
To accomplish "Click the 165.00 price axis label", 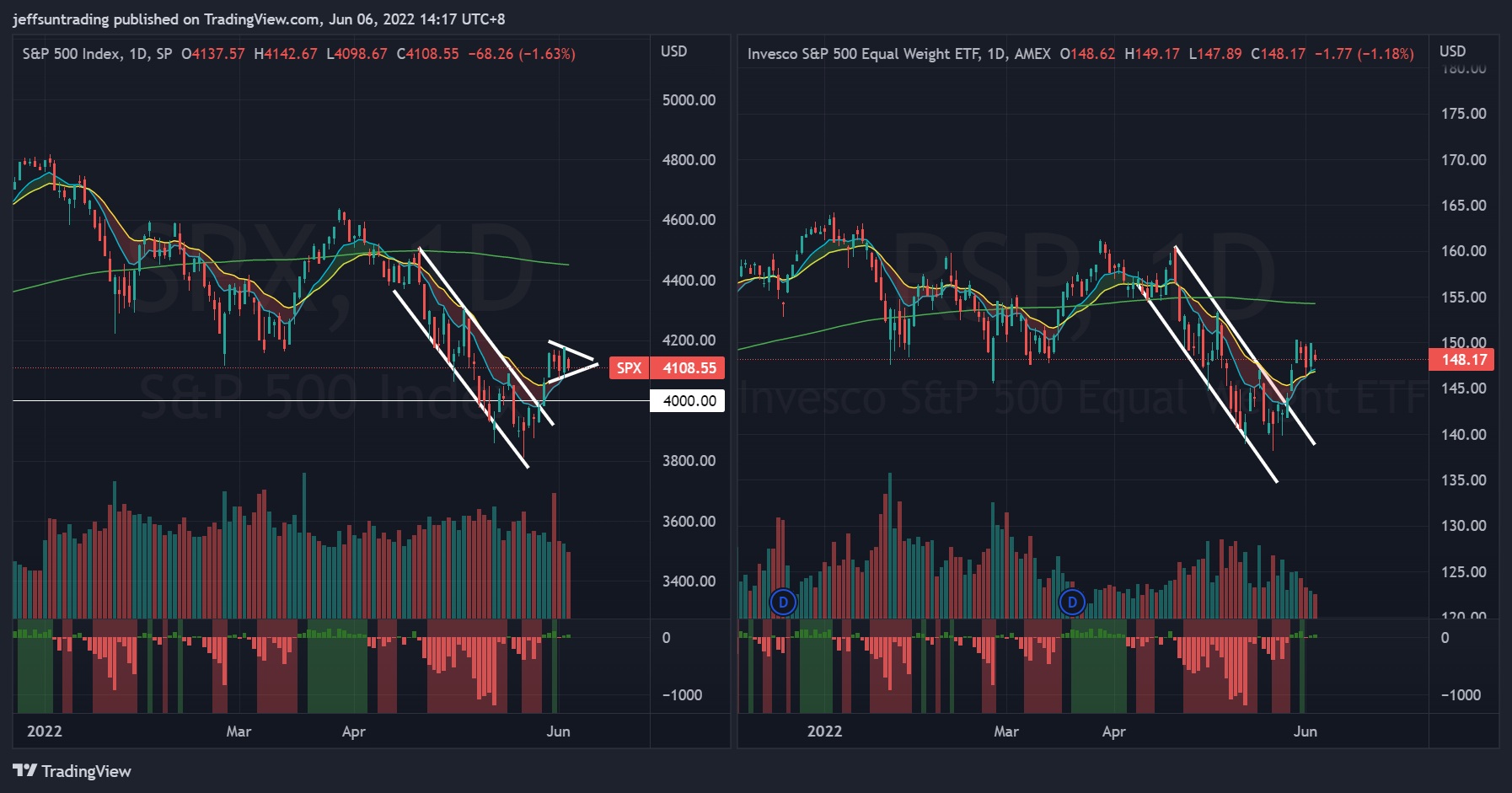I will (1464, 206).
